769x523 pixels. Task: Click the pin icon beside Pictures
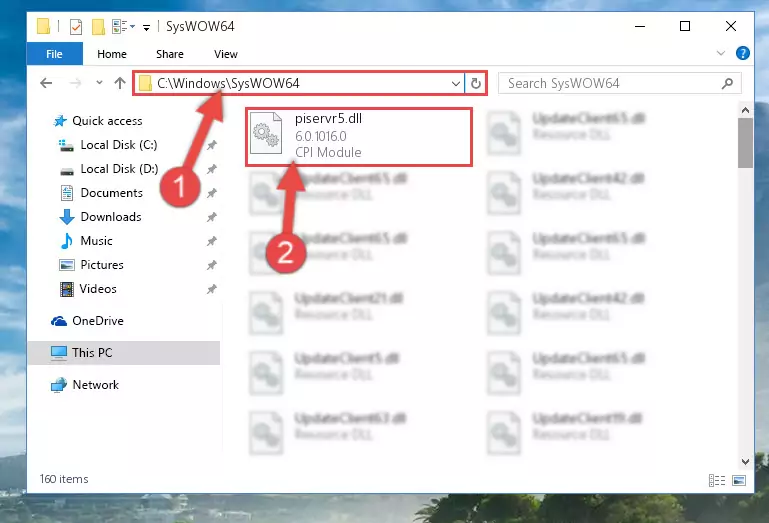212,265
